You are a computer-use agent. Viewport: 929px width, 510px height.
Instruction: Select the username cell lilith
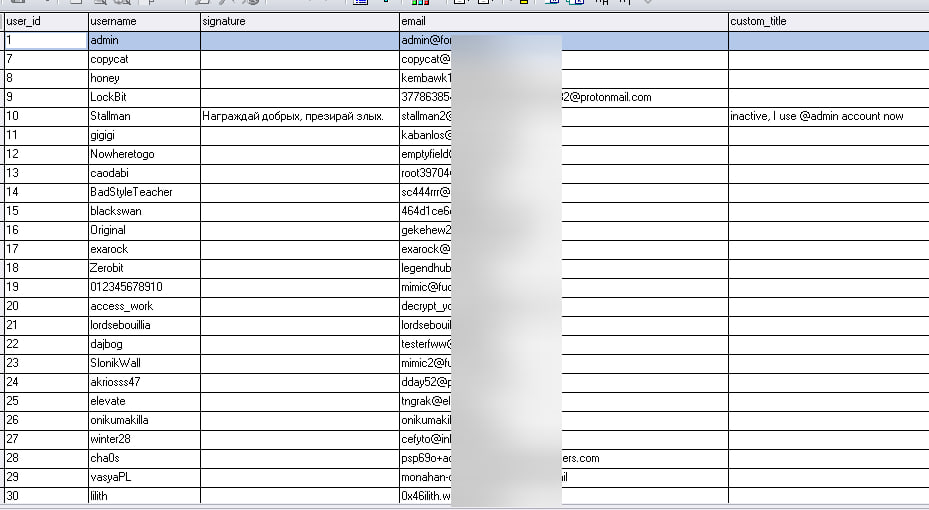145,495
